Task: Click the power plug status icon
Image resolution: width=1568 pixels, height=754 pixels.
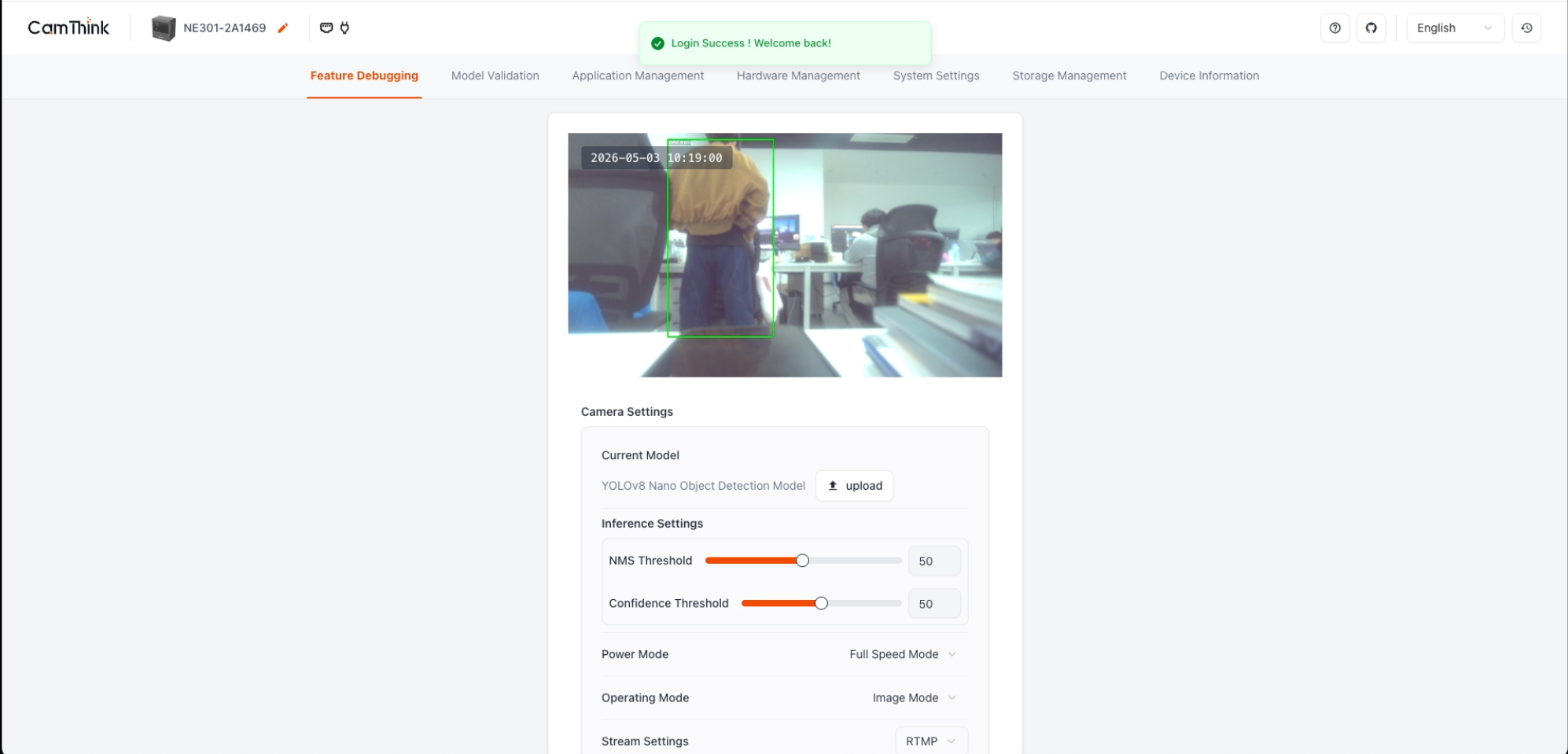Action: pyautogui.click(x=344, y=28)
